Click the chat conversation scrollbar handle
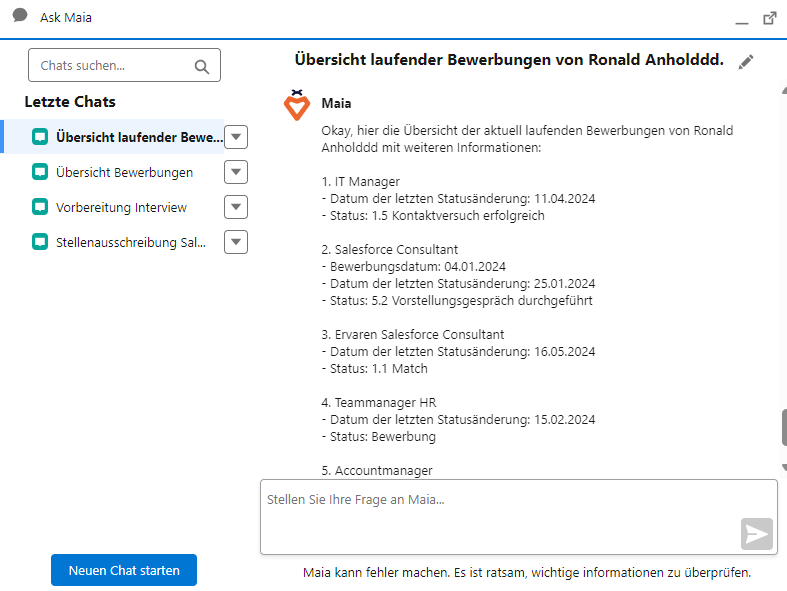The width and height of the screenshot is (787, 591). [x=784, y=427]
